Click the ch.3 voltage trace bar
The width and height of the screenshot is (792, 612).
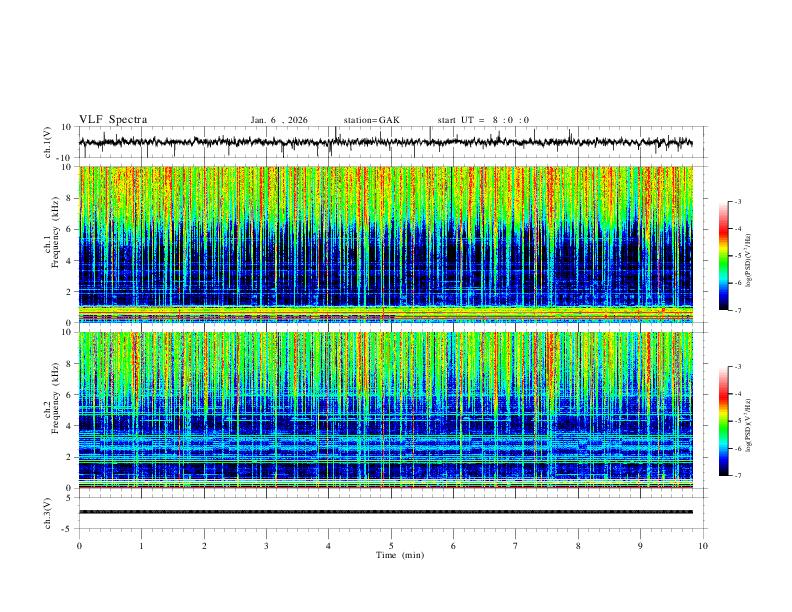[x=385, y=512]
